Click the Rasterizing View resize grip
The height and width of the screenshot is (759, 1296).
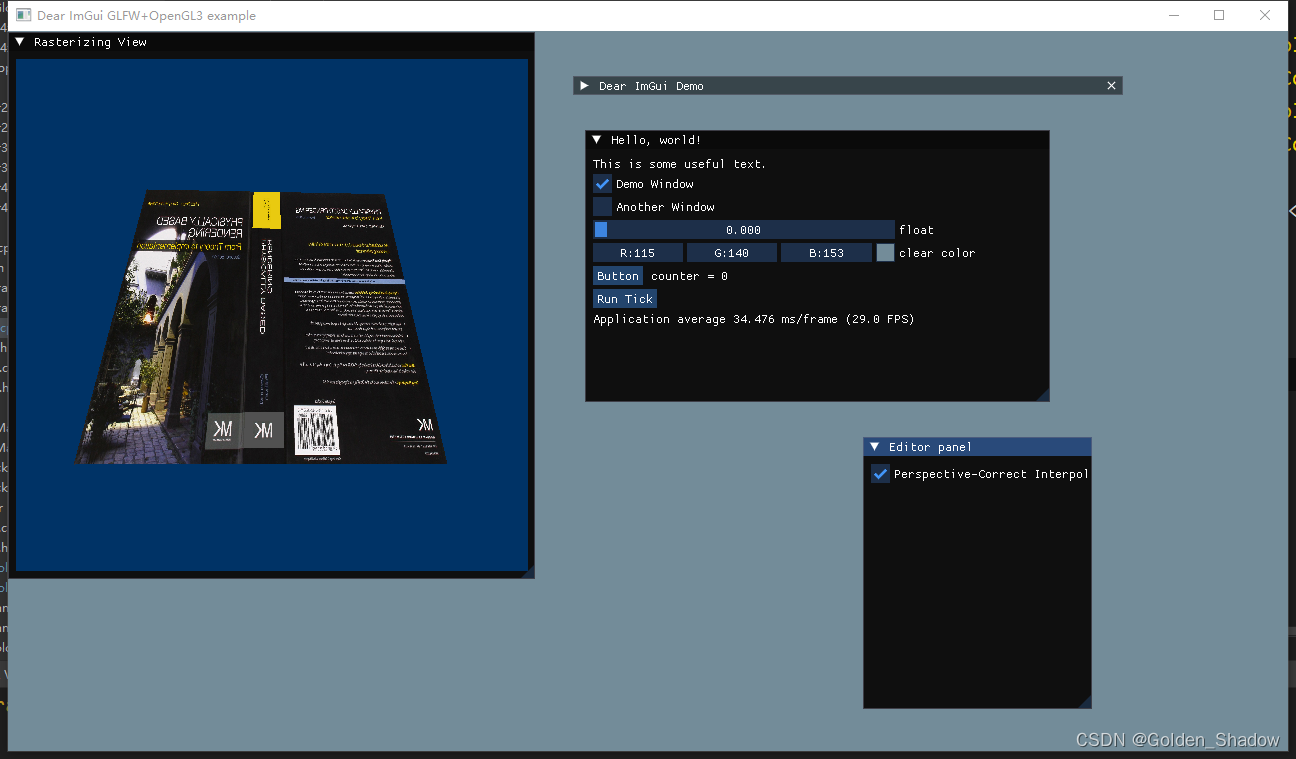click(528, 572)
